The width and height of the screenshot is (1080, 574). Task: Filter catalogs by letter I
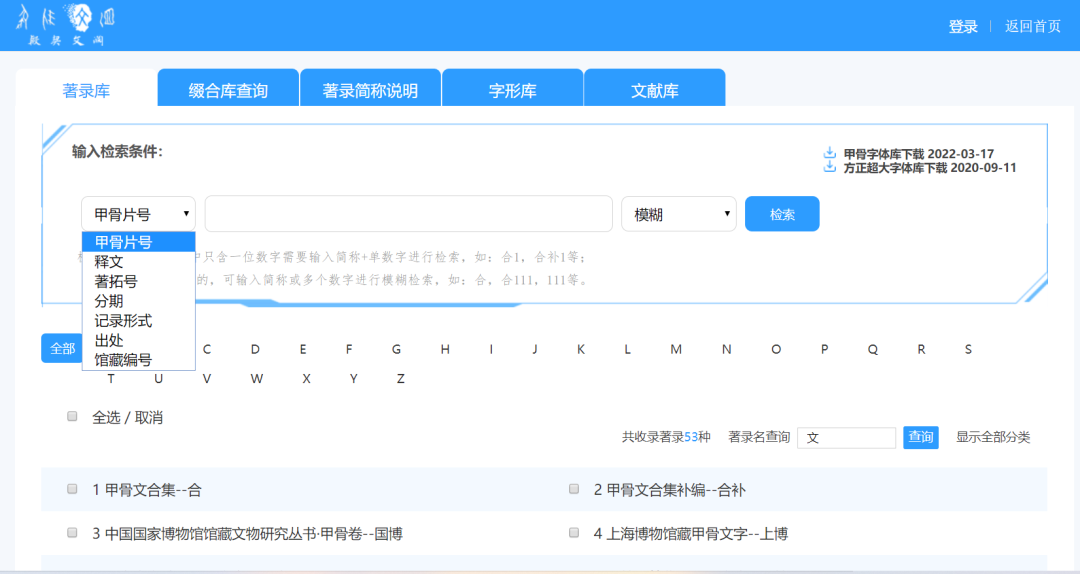tap(491, 349)
